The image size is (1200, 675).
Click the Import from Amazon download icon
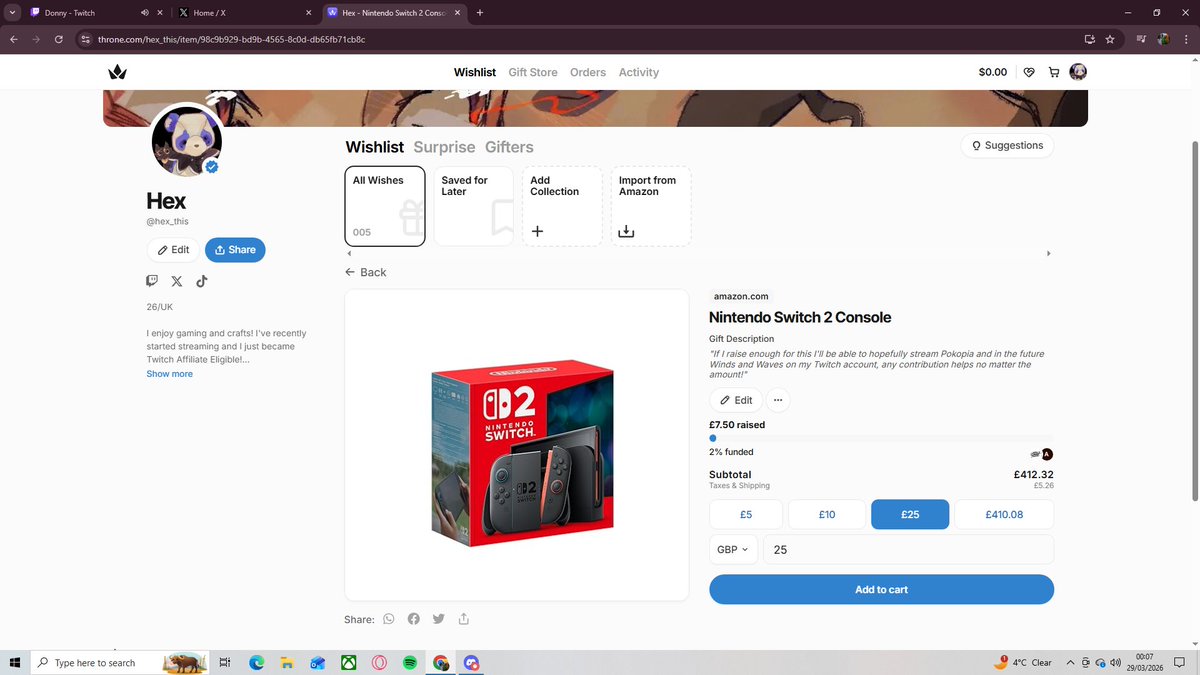click(x=626, y=231)
